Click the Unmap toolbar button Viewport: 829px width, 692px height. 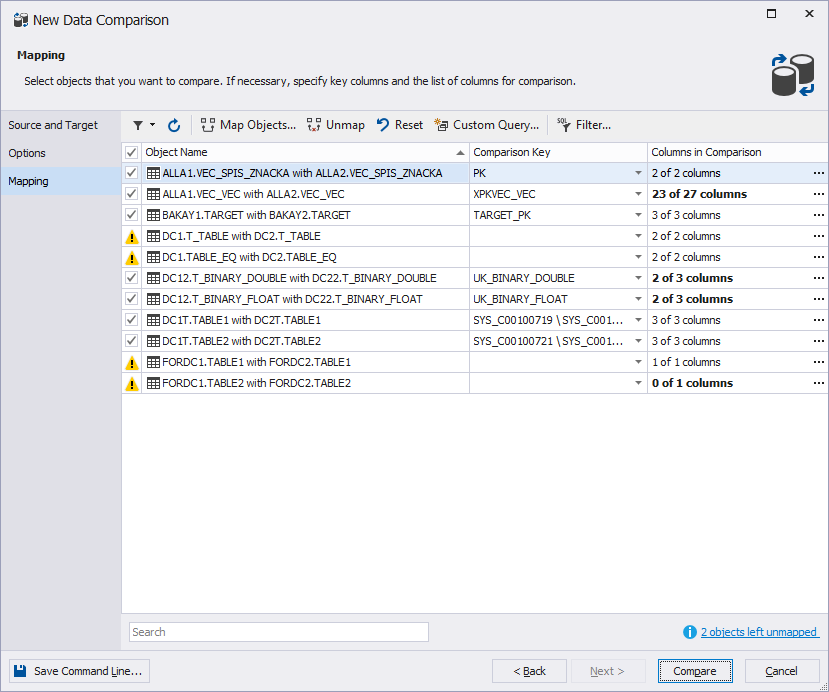[335, 125]
